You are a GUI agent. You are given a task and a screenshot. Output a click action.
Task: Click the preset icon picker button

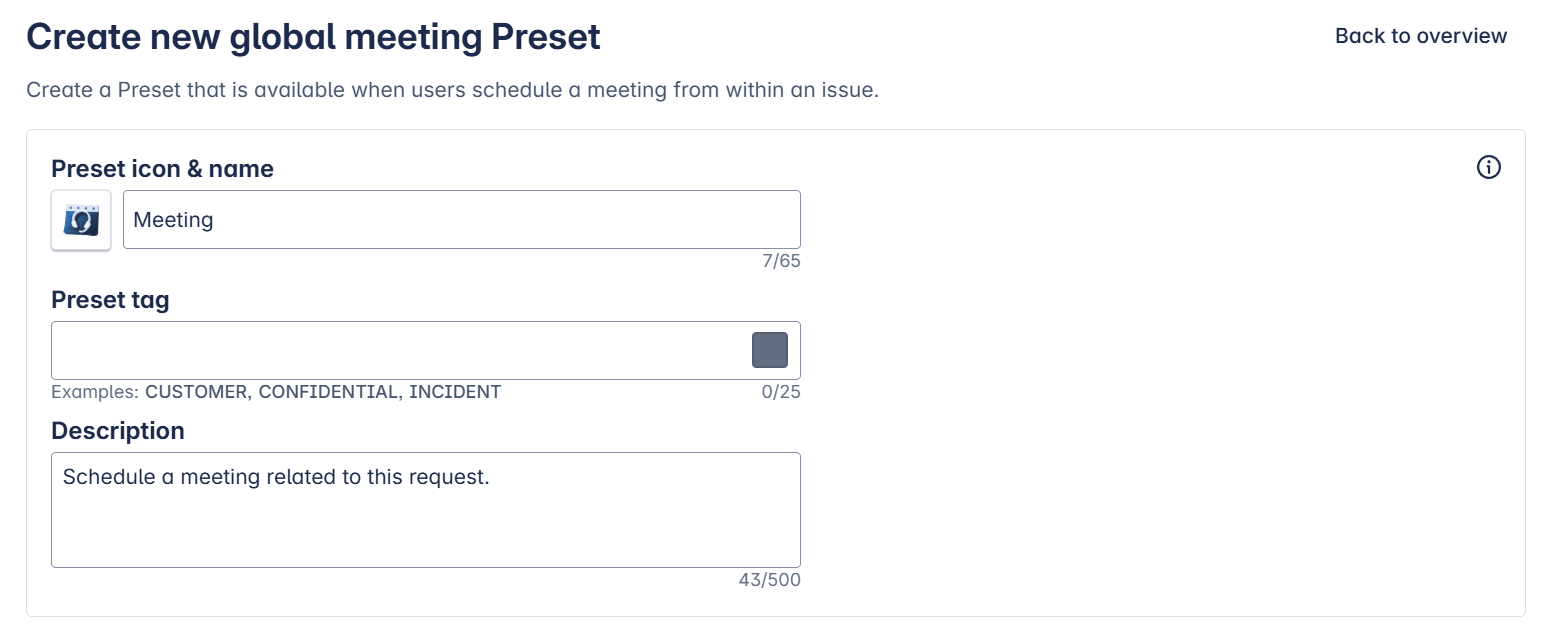click(81, 220)
